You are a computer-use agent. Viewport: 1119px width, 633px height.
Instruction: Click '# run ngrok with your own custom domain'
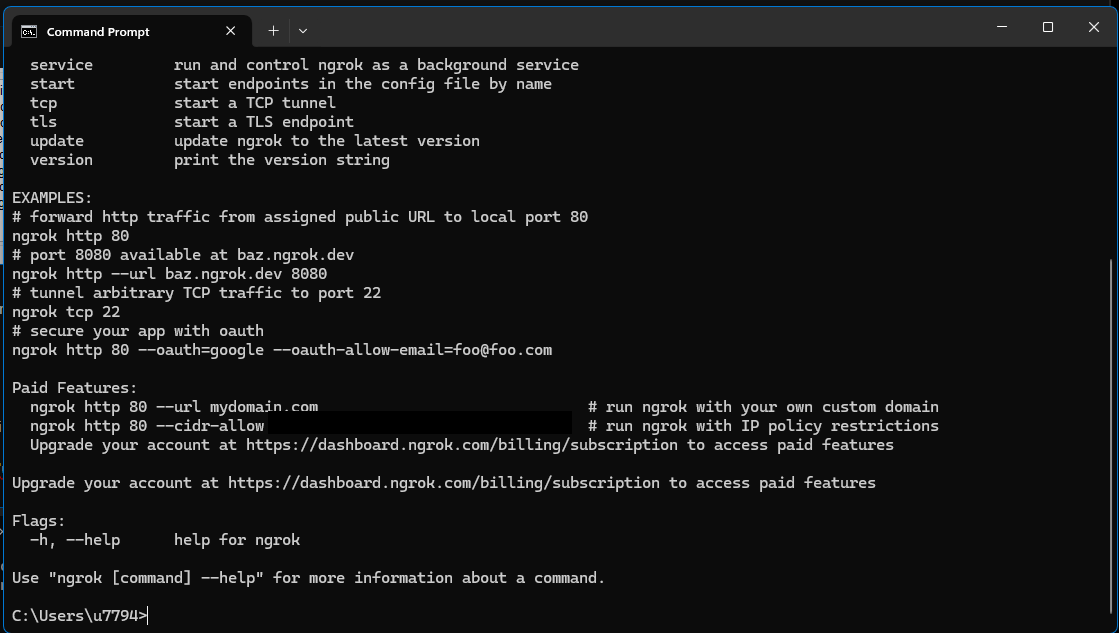point(764,407)
